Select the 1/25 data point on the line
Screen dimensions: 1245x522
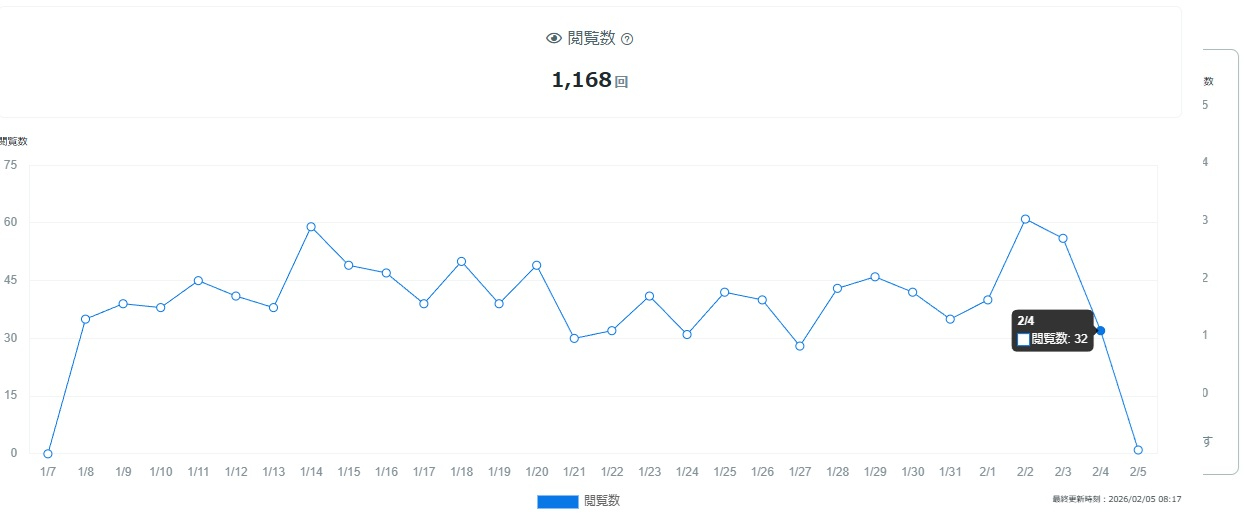[725, 292]
